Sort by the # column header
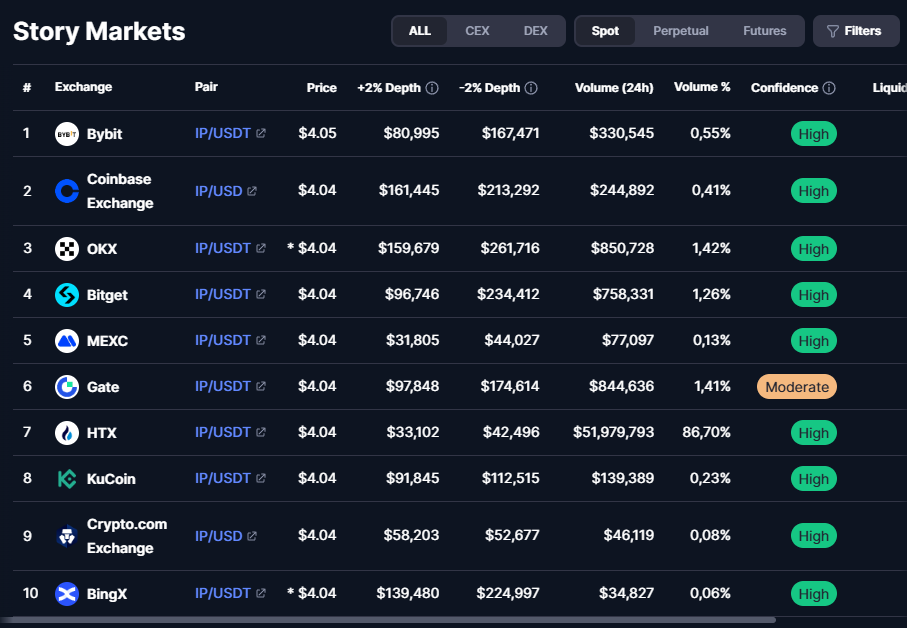This screenshot has width=907, height=628. 27,88
